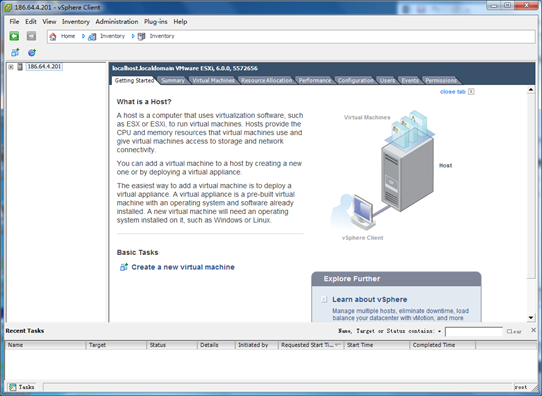Click the first Inventory breadcrumb icon

tap(92, 36)
